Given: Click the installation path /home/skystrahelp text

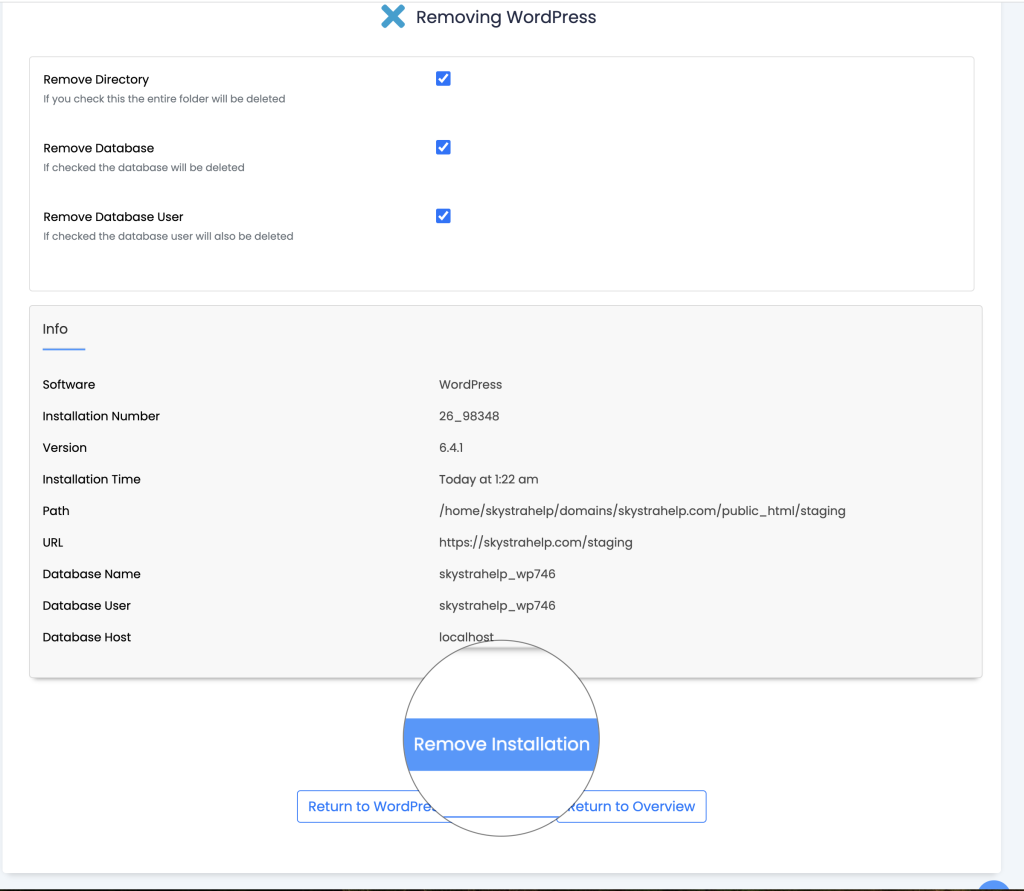Looking at the screenshot, I should (x=641, y=511).
